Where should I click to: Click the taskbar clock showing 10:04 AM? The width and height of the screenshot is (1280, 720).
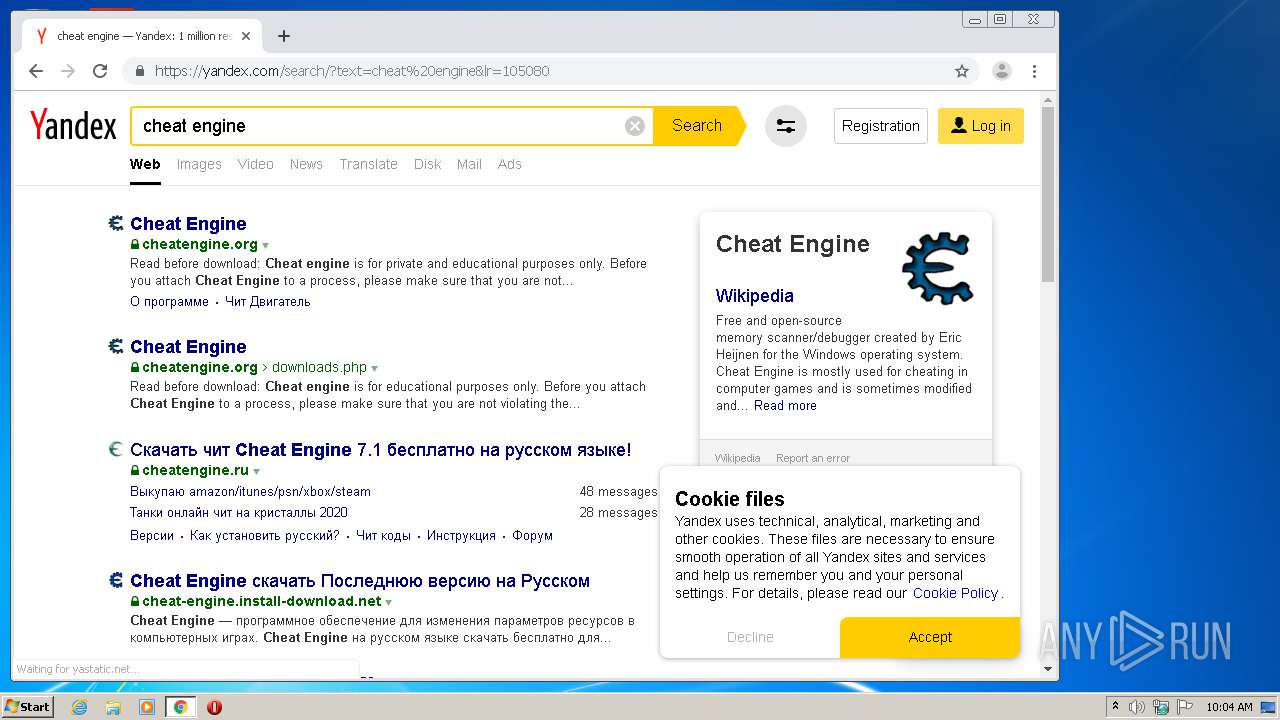point(1228,707)
